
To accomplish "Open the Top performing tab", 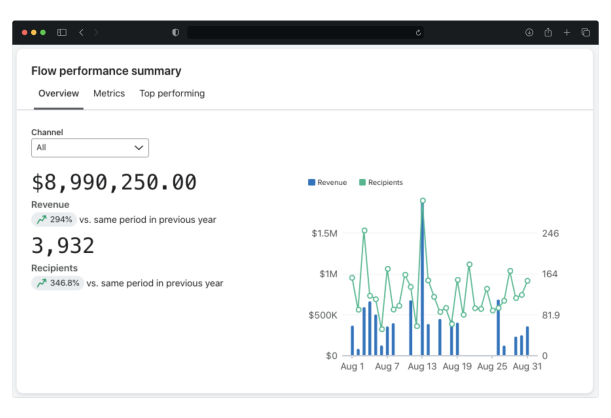I will coord(172,93).
